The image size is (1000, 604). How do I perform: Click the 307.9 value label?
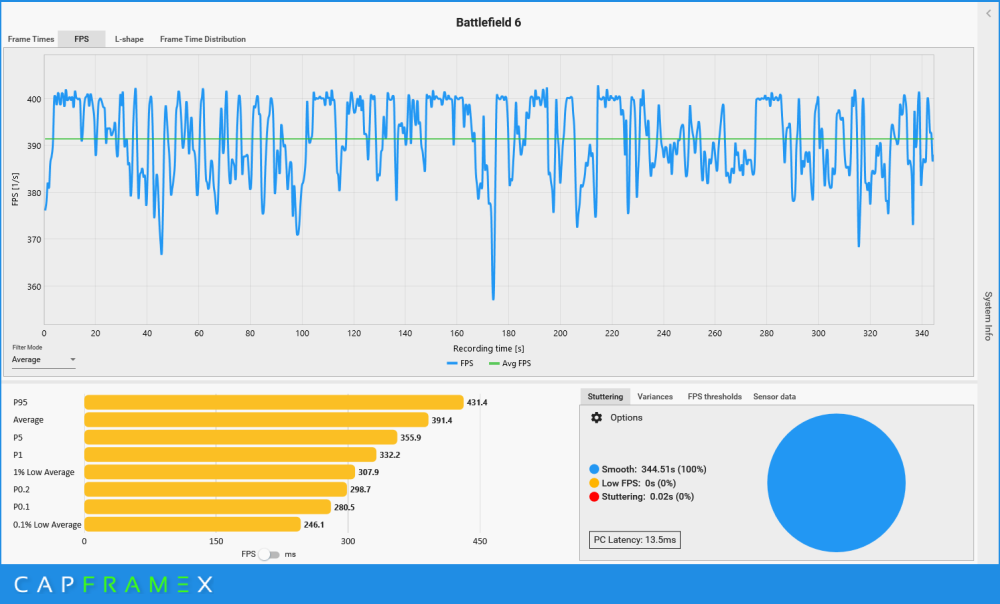click(x=368, y=472)
